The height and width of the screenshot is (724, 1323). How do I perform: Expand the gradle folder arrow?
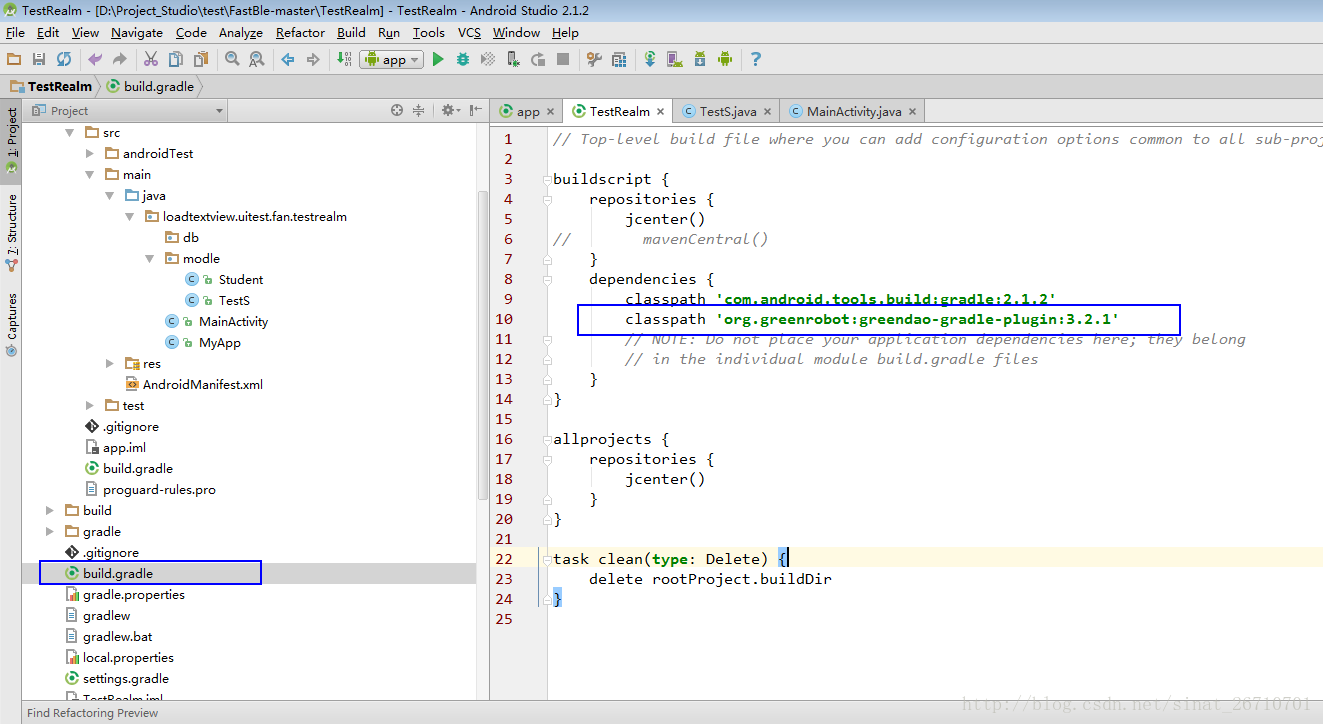(x=50, y=531)
